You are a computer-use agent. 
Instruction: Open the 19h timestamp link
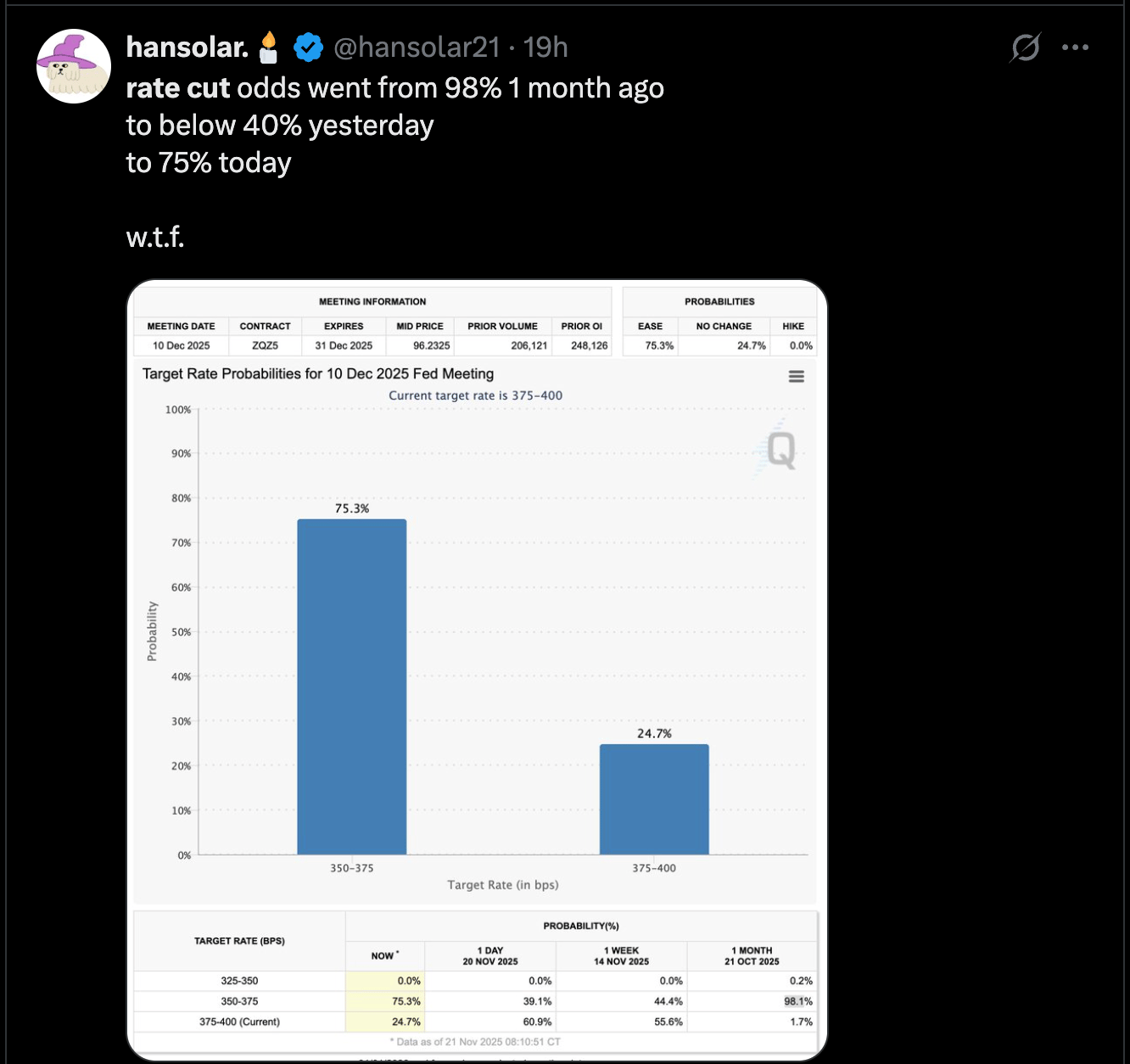click(x=545, y=48)
